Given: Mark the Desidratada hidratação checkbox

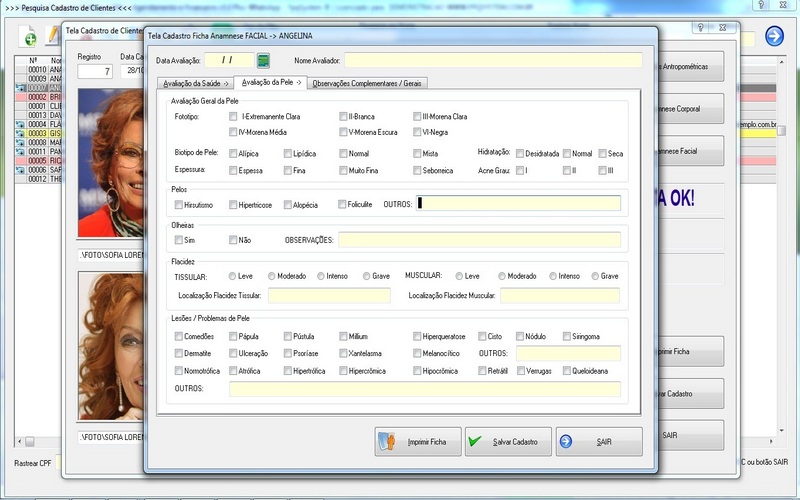Looking at the screenshot, I should click(x=520, y=154).
